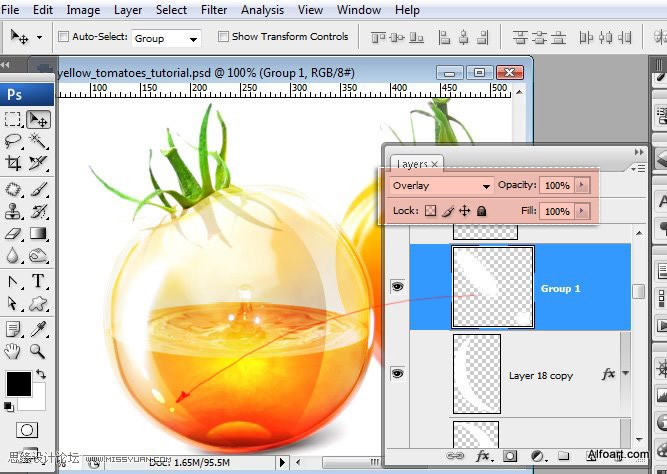The width and height of the screenshot is (667, 474).
Task: Open the Layer menu
Action: pos(128,9)
